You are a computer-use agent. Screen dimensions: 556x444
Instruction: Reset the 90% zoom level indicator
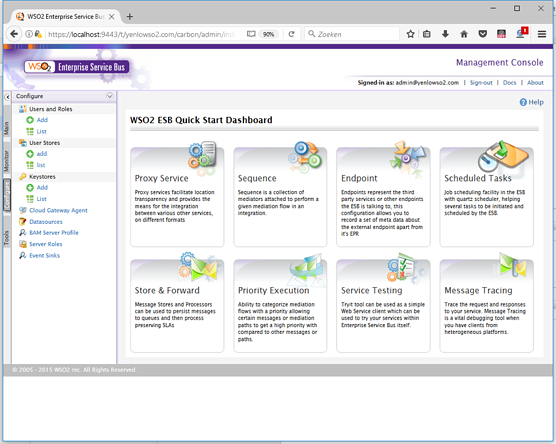click(268, 34)
